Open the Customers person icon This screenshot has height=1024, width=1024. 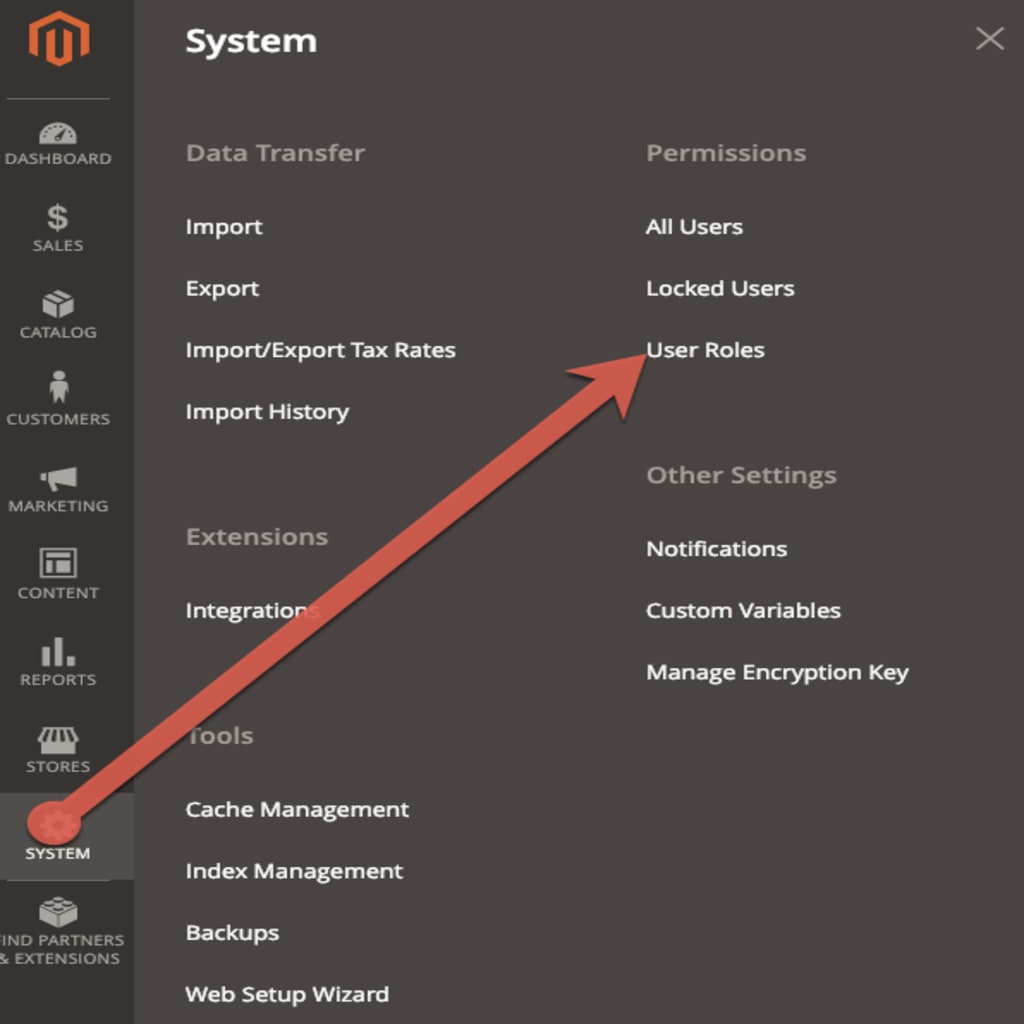pos(59,387)
